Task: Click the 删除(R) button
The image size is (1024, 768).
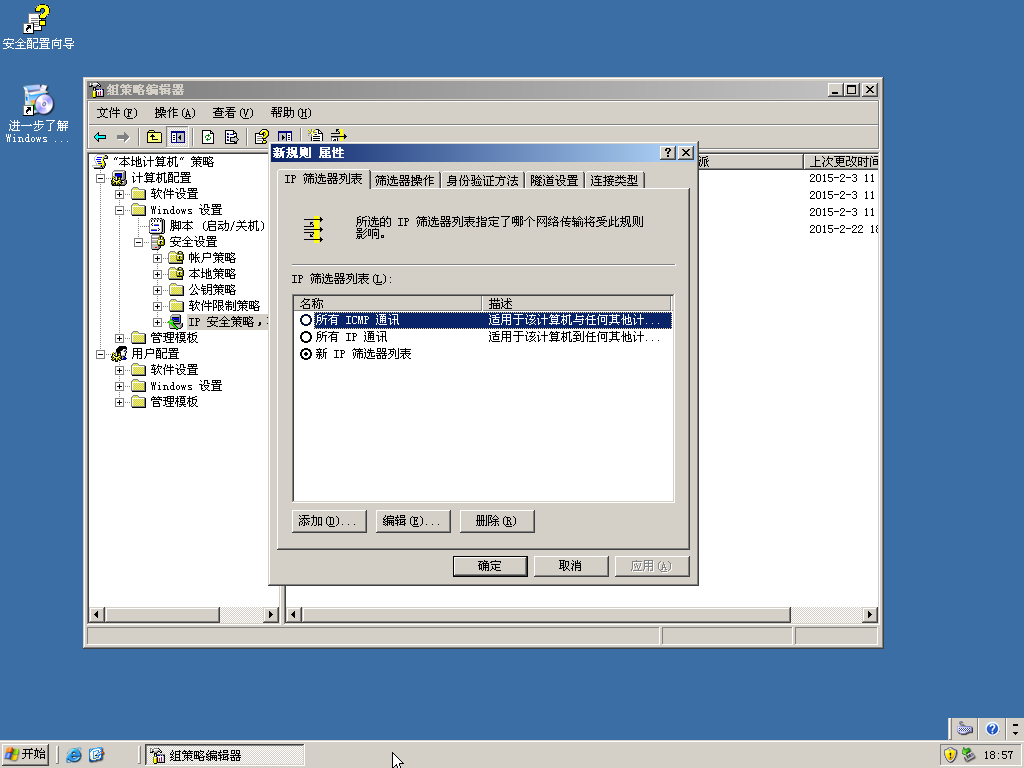Action: (x=497, y=521)
